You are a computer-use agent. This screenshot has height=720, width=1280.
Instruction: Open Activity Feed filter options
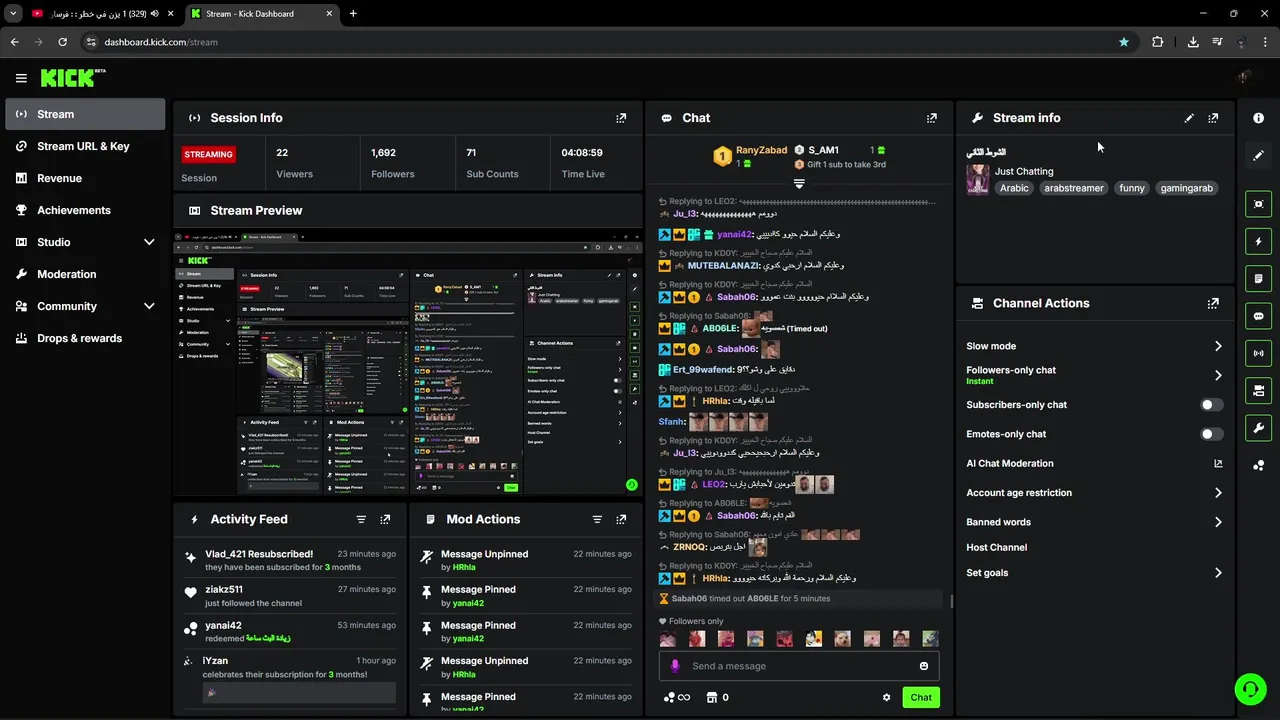(x=361, y=520)
